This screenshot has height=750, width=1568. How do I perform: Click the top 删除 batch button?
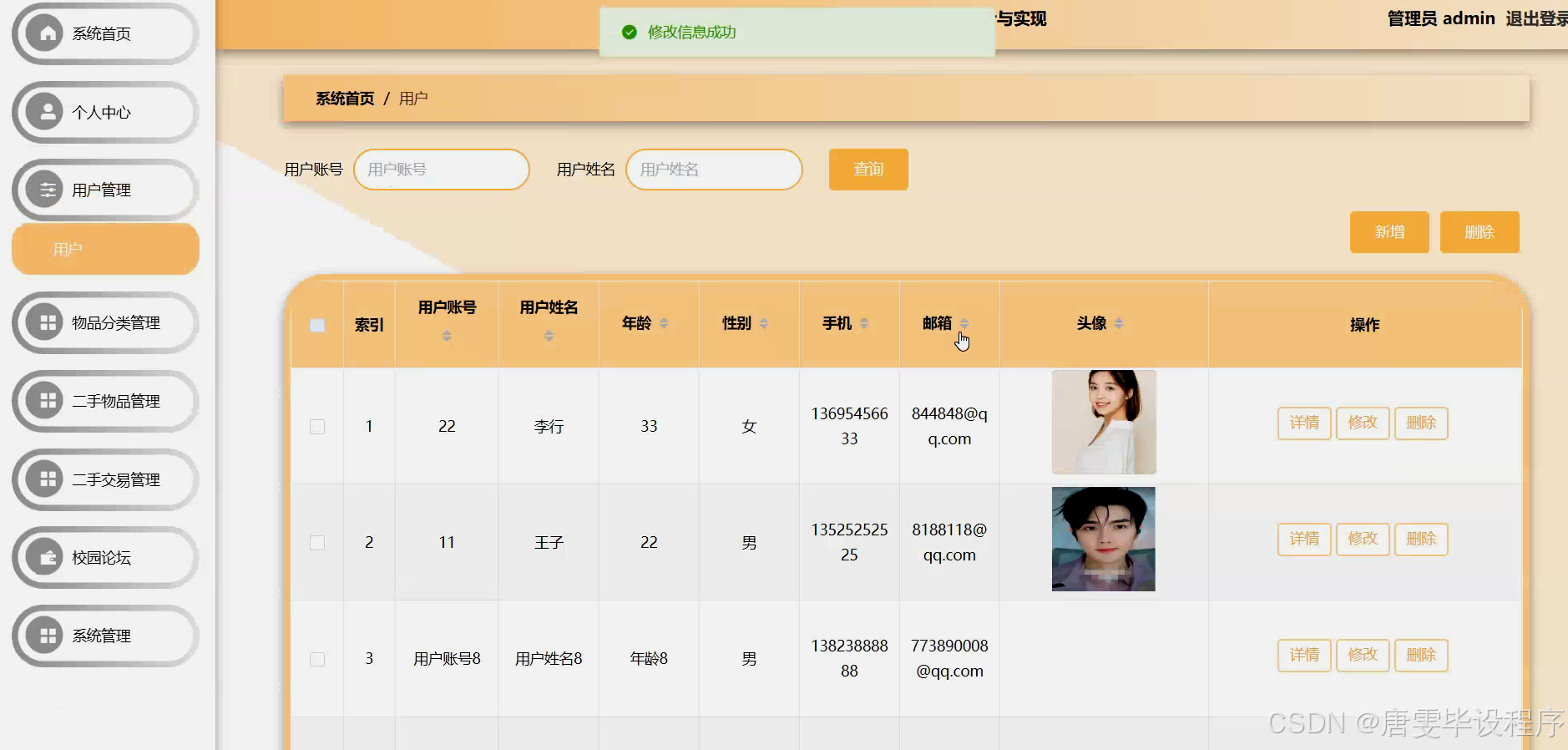[x=1479, y=232]
